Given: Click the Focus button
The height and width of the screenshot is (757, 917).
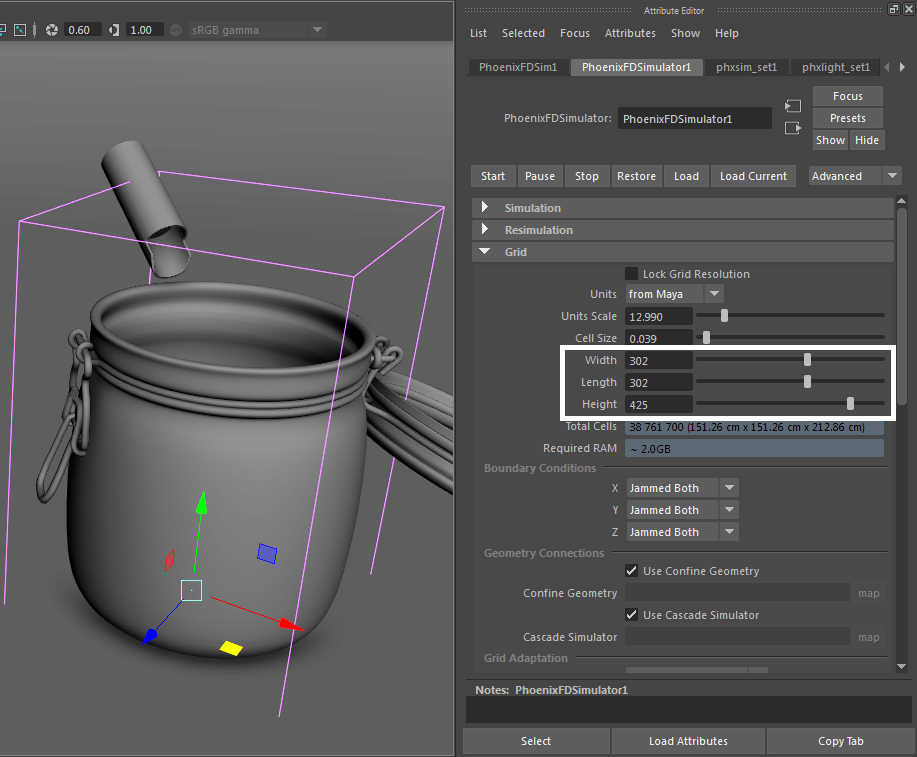Looking at the screenshot, I should point(847,96).
